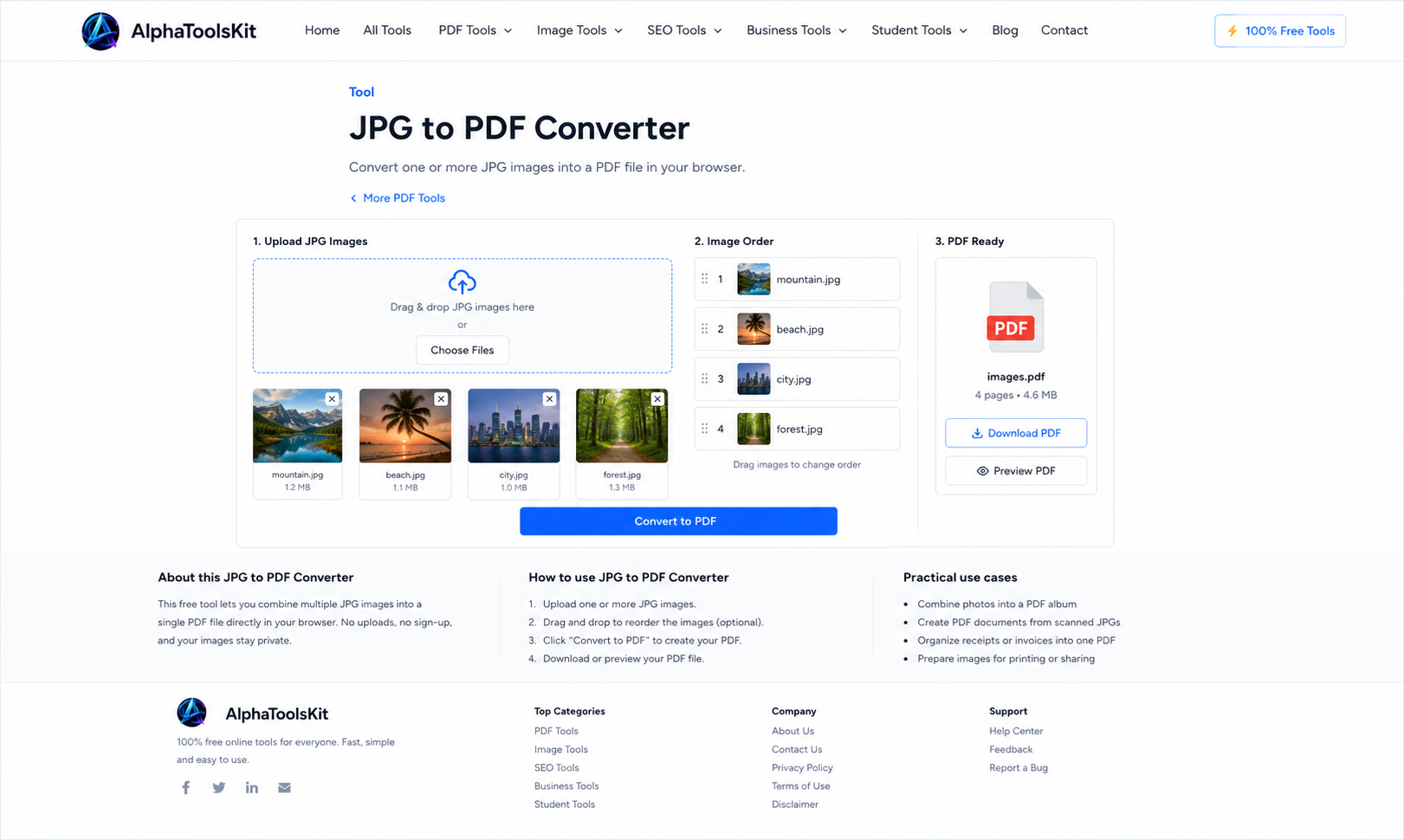Expand the SEO Tools dropdown menu
1404x840 pixels.
pyautogui.click(x=684, y=30)
